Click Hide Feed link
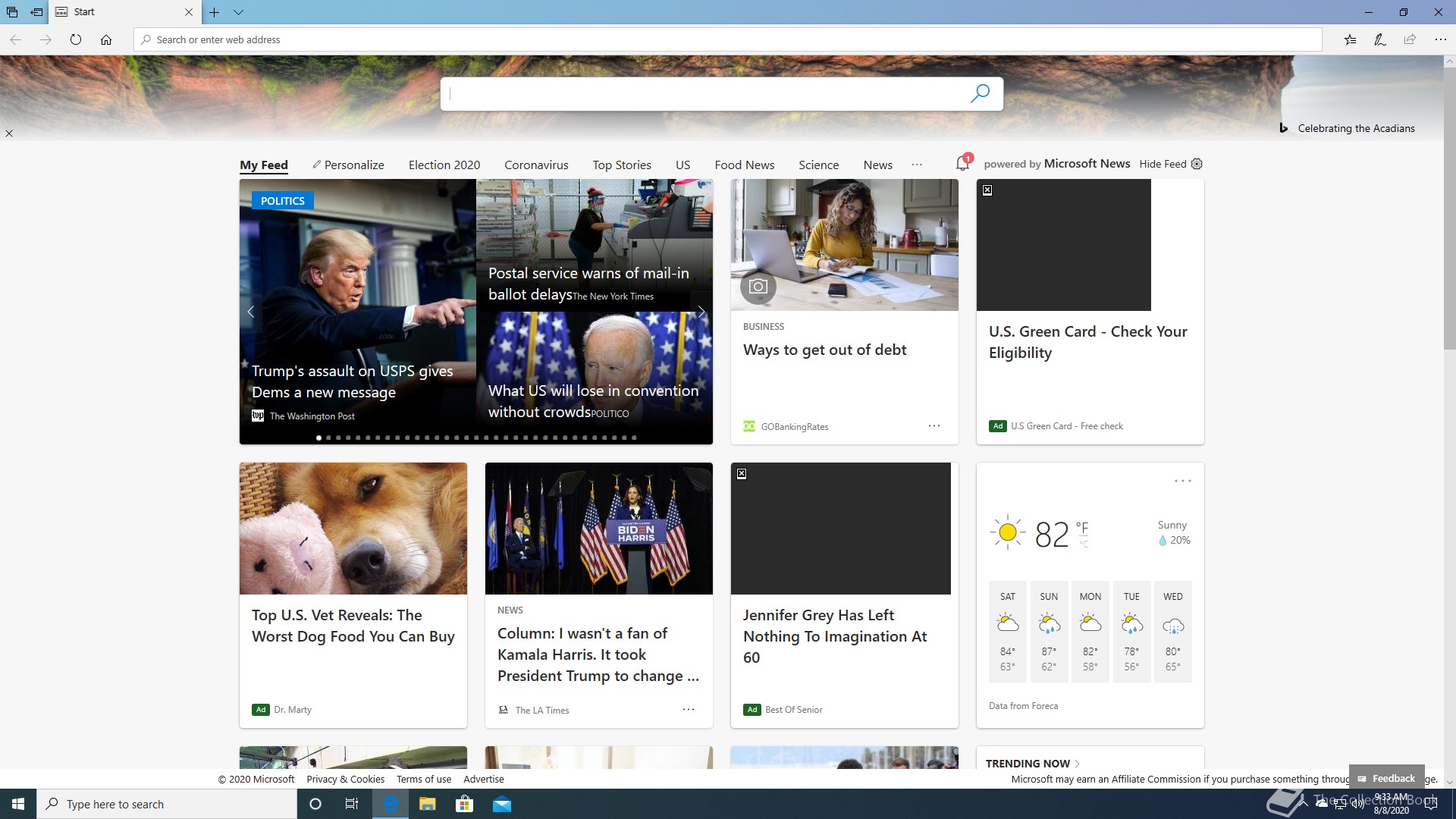 click(x=1163, y=164)
